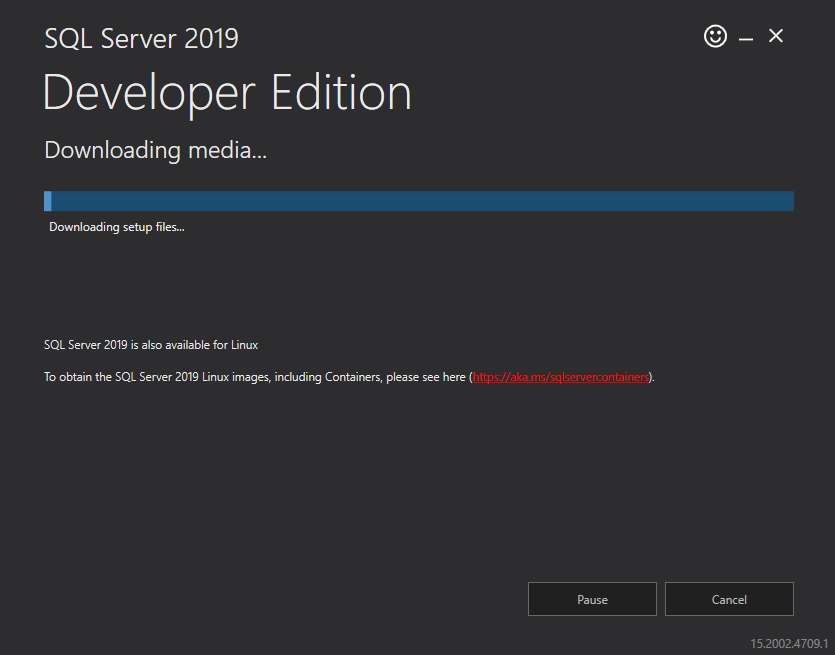Close the SQL Server 2019 installer
Image resolution: width=835 pixels, height=655 pixels.
(776, 37)
